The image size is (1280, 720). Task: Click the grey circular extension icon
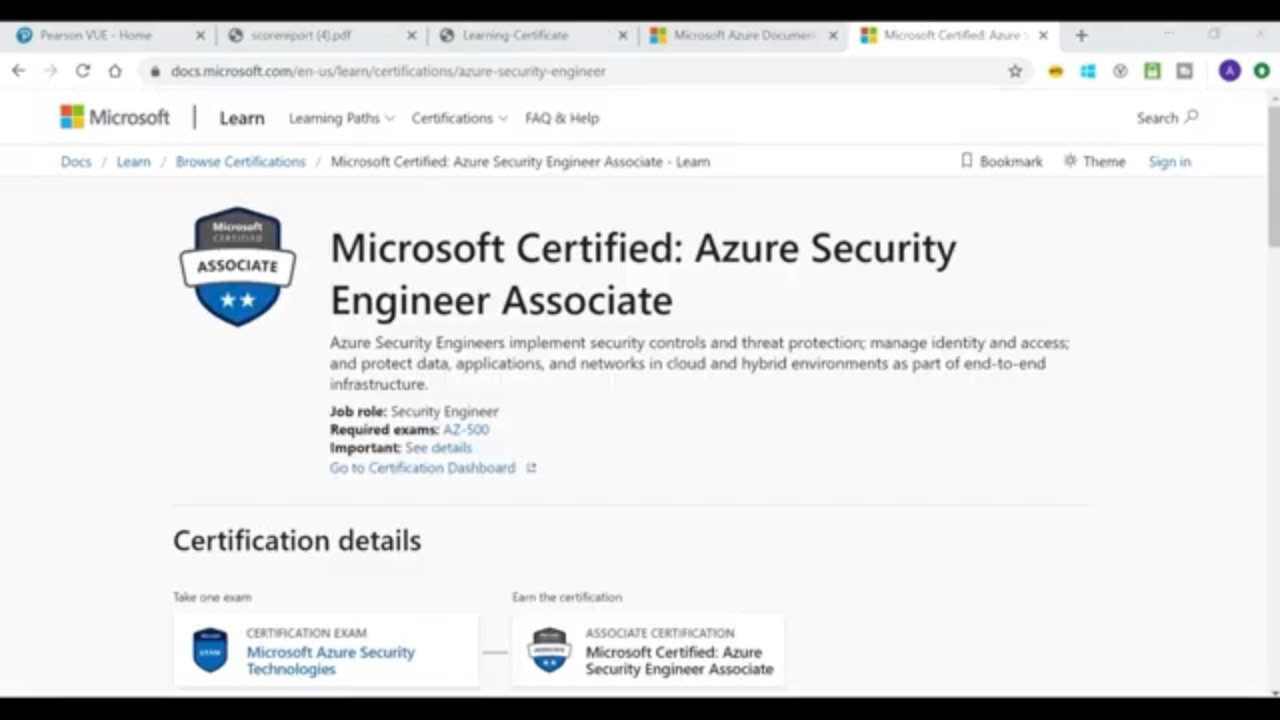tap(1120, 71)
